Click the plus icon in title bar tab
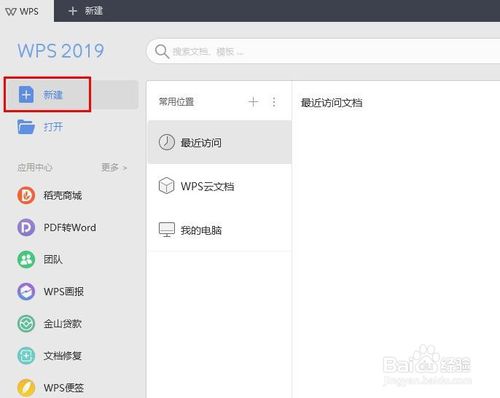Image resolution: width=500 pixels, height=398 pixels. [72, 11]
